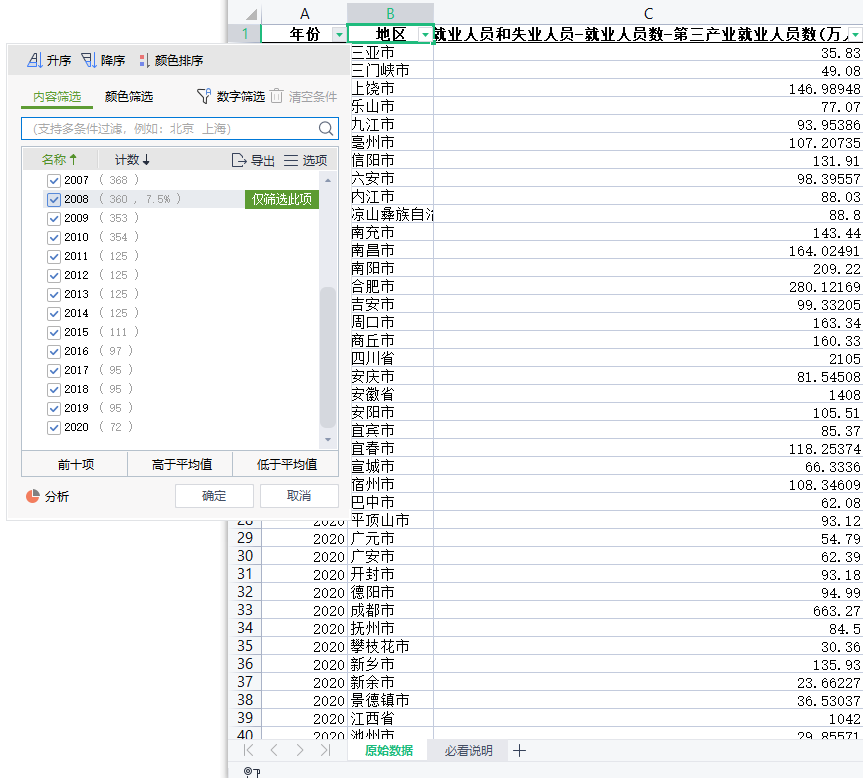Switch to the 颜色筛选 tab
This screenshot has height=778, width=863.
tap(129, 97)
